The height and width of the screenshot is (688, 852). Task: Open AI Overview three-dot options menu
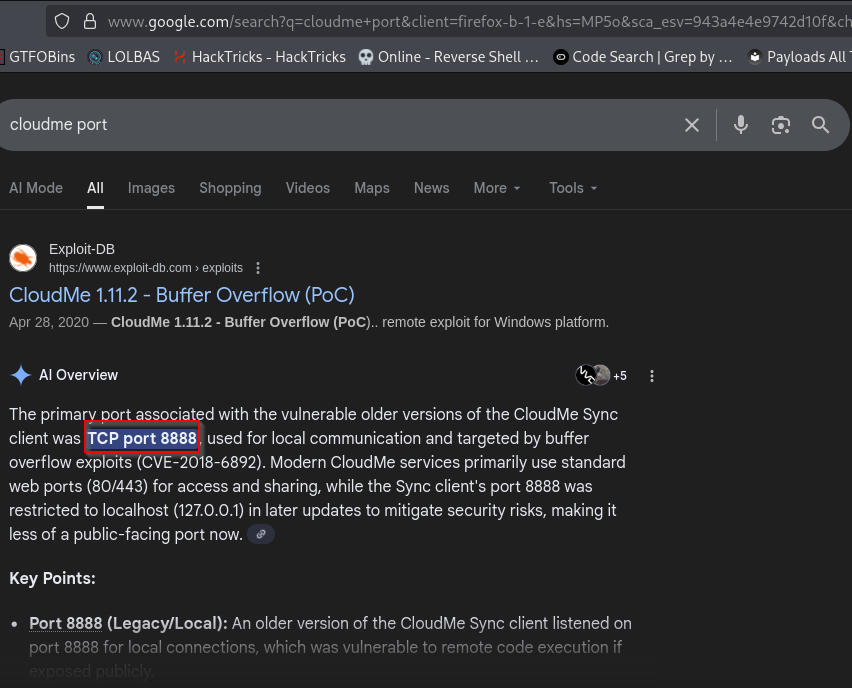pos(652,376)
